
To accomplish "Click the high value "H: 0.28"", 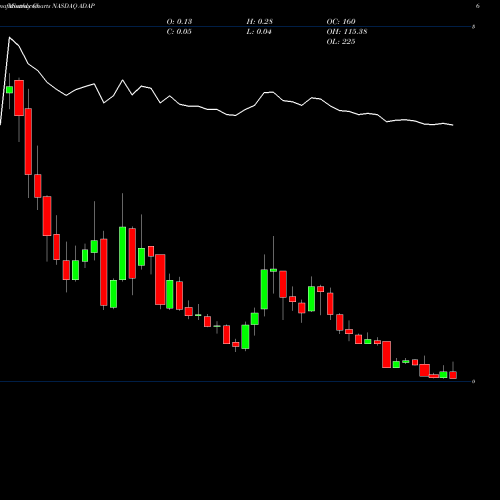I will coord(260,21).
